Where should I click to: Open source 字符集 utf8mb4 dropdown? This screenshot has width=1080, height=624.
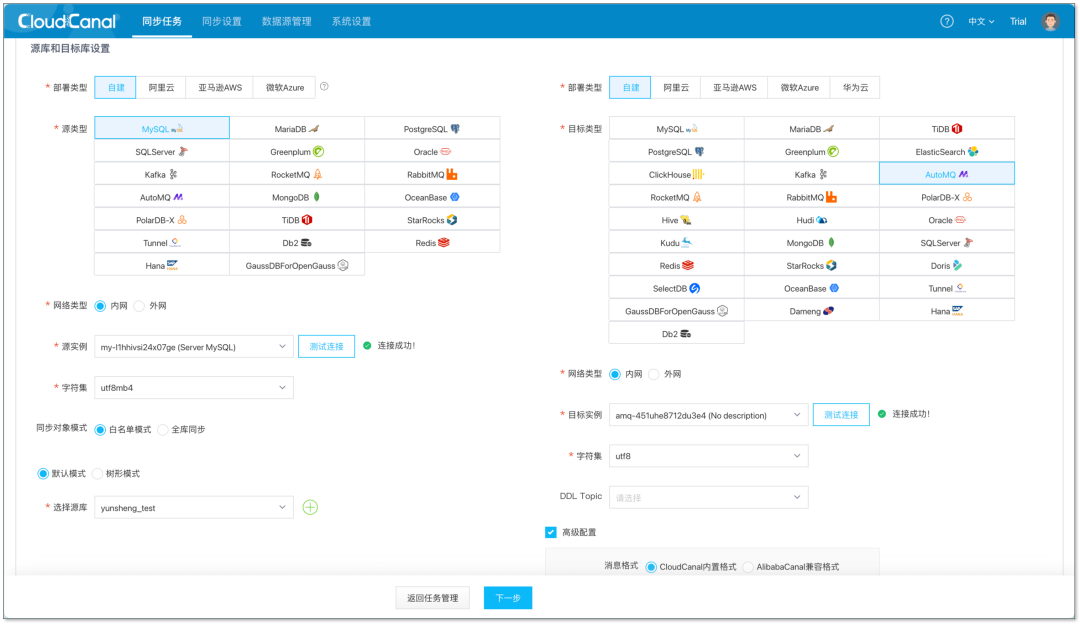point(194,388)
